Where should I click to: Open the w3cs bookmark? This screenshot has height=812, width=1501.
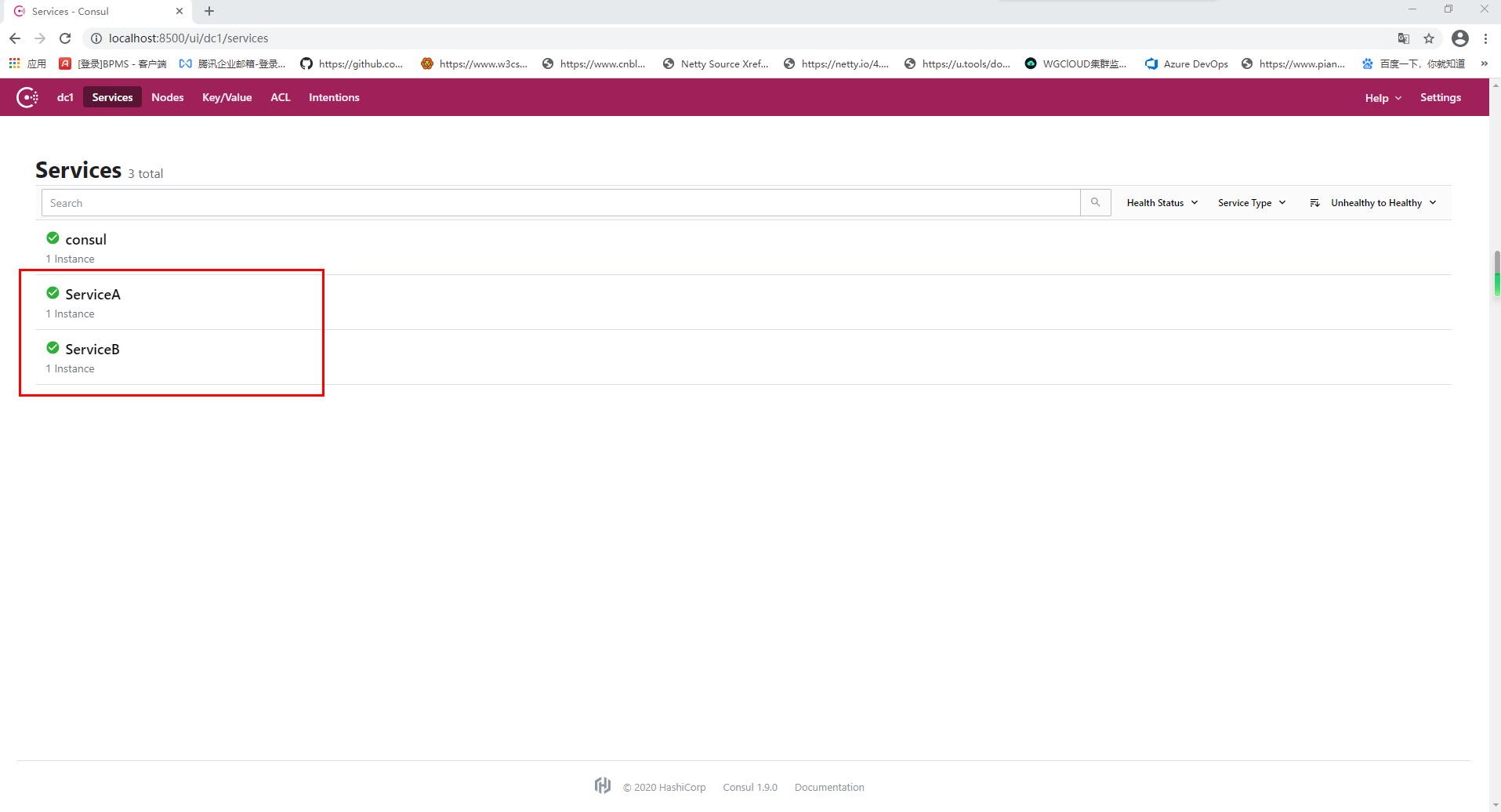click(474, 63)
